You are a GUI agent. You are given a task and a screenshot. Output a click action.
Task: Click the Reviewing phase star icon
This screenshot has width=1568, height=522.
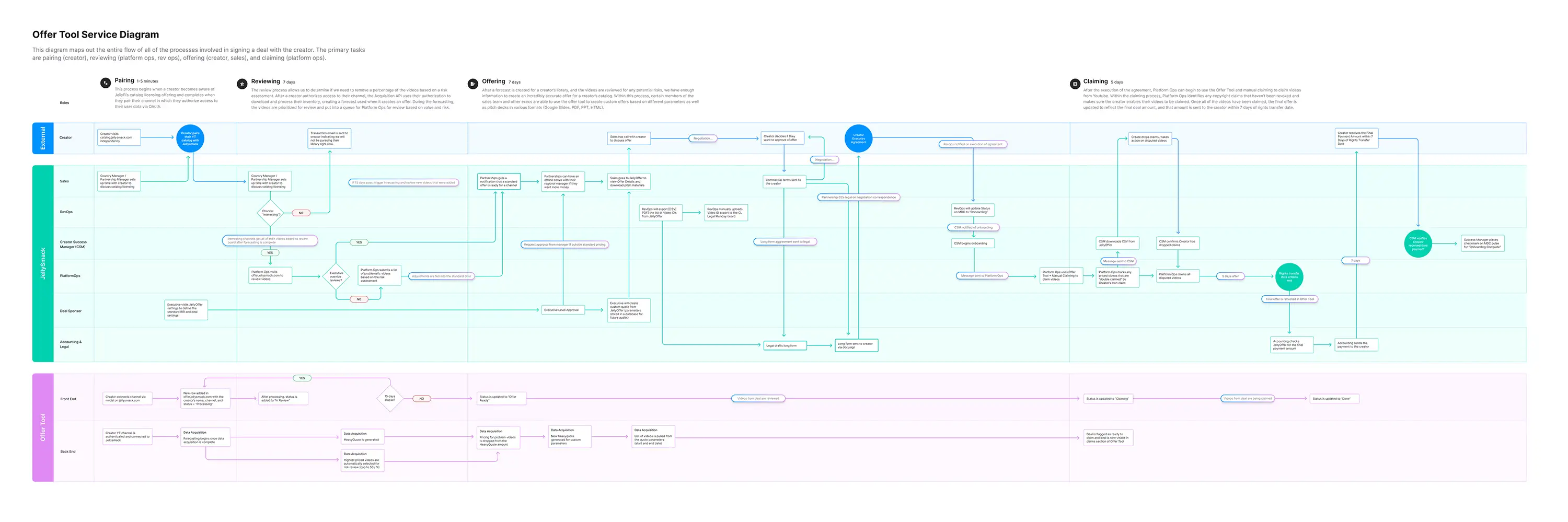[241, 84]
